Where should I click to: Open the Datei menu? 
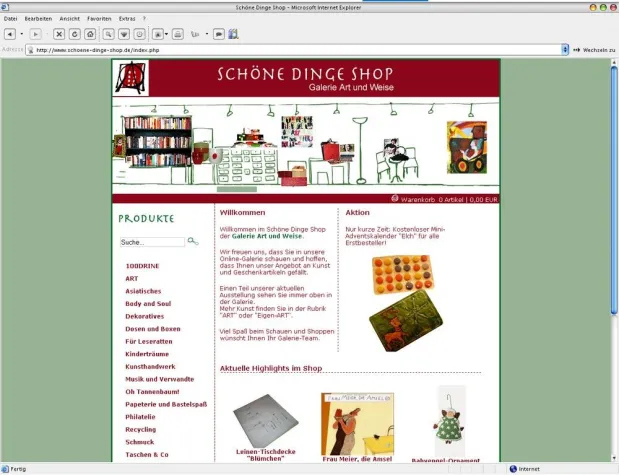11,18
